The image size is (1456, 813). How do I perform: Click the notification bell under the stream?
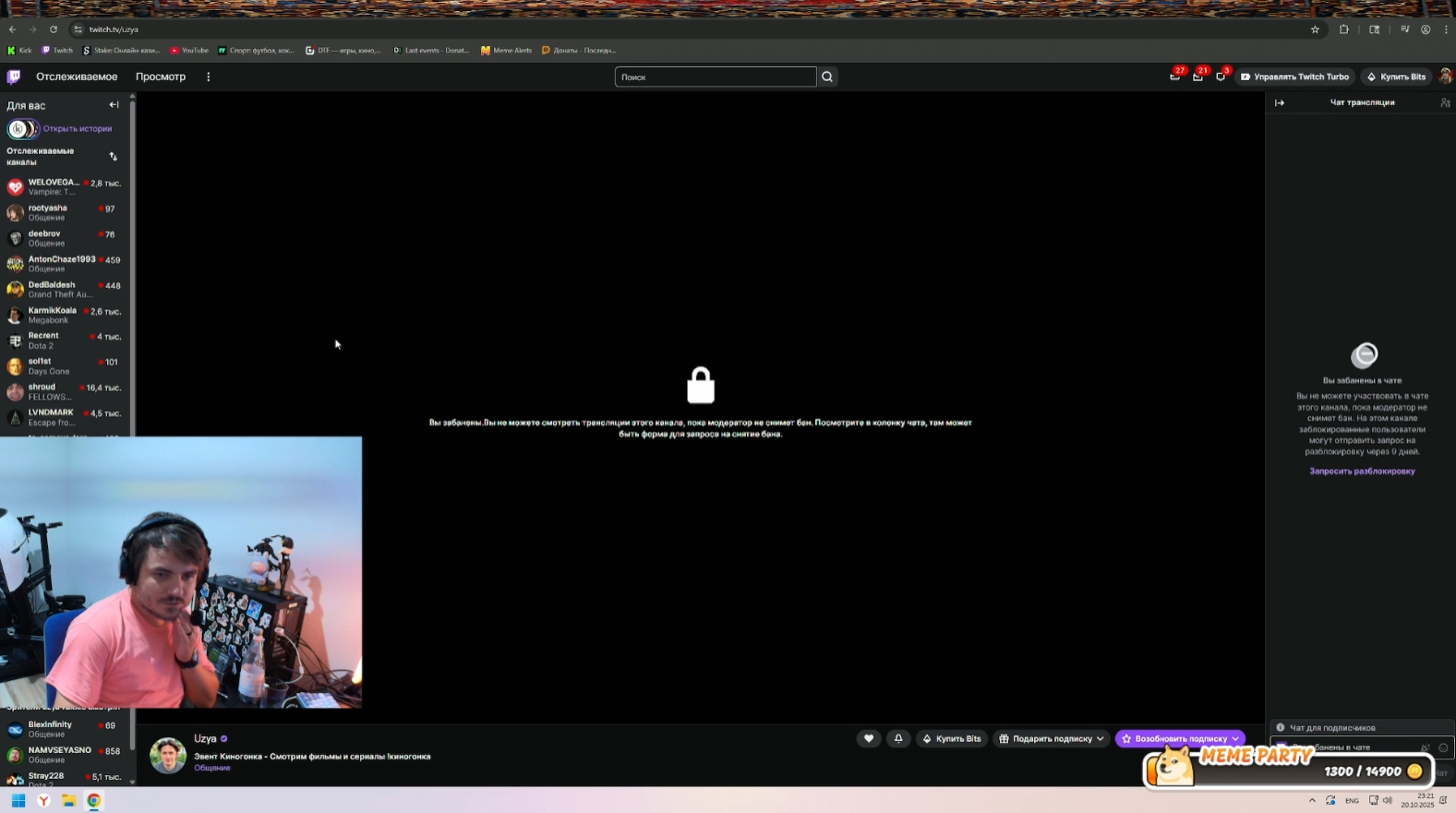(x=898, y=738)
